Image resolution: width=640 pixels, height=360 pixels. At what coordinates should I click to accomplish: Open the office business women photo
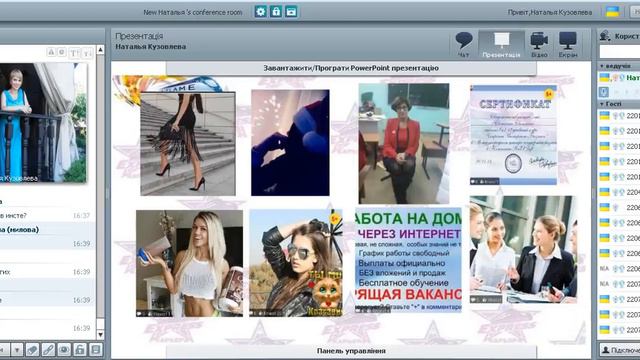coord(523,250)
